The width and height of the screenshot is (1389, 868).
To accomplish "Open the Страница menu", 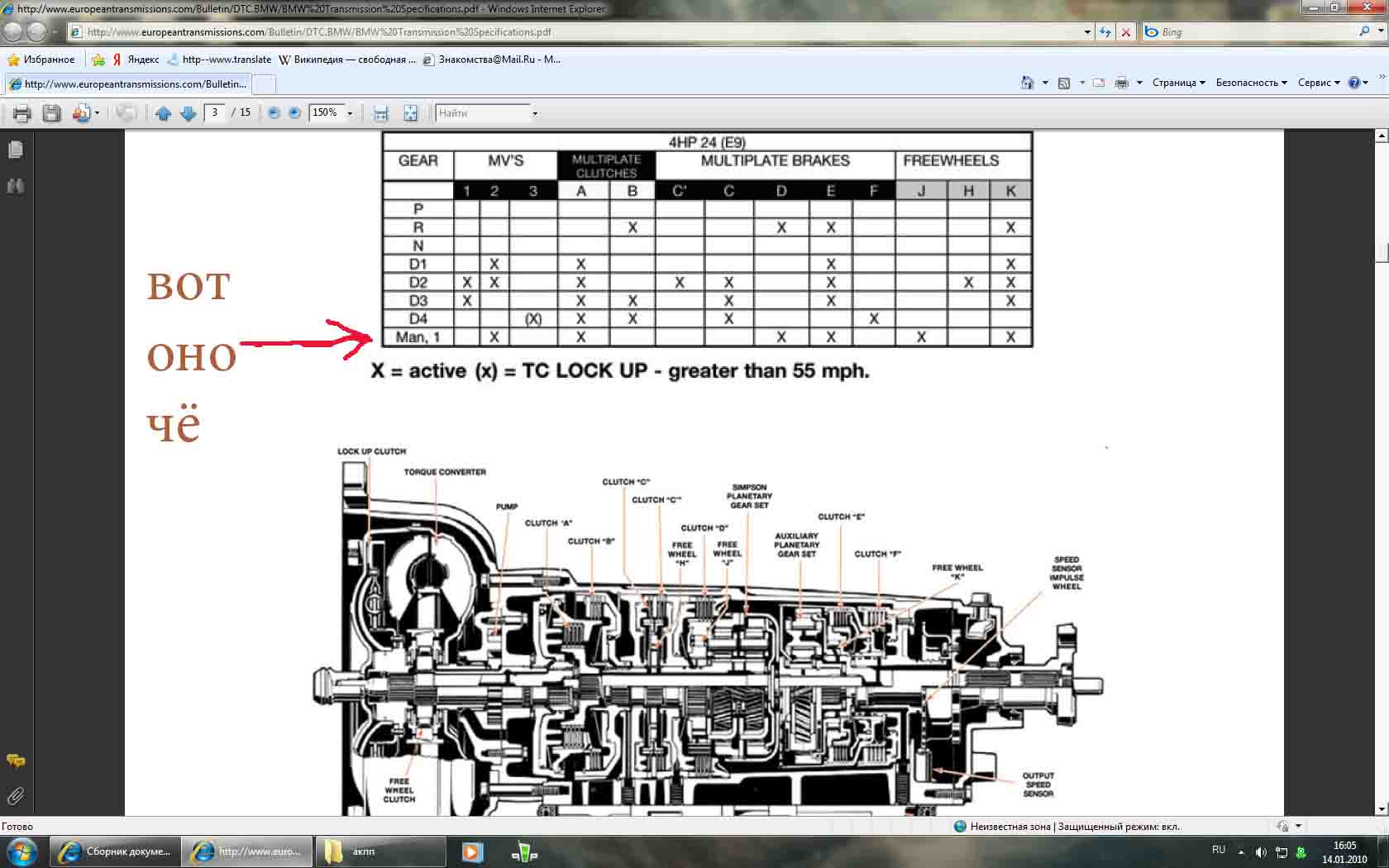I will point(1178,83).
